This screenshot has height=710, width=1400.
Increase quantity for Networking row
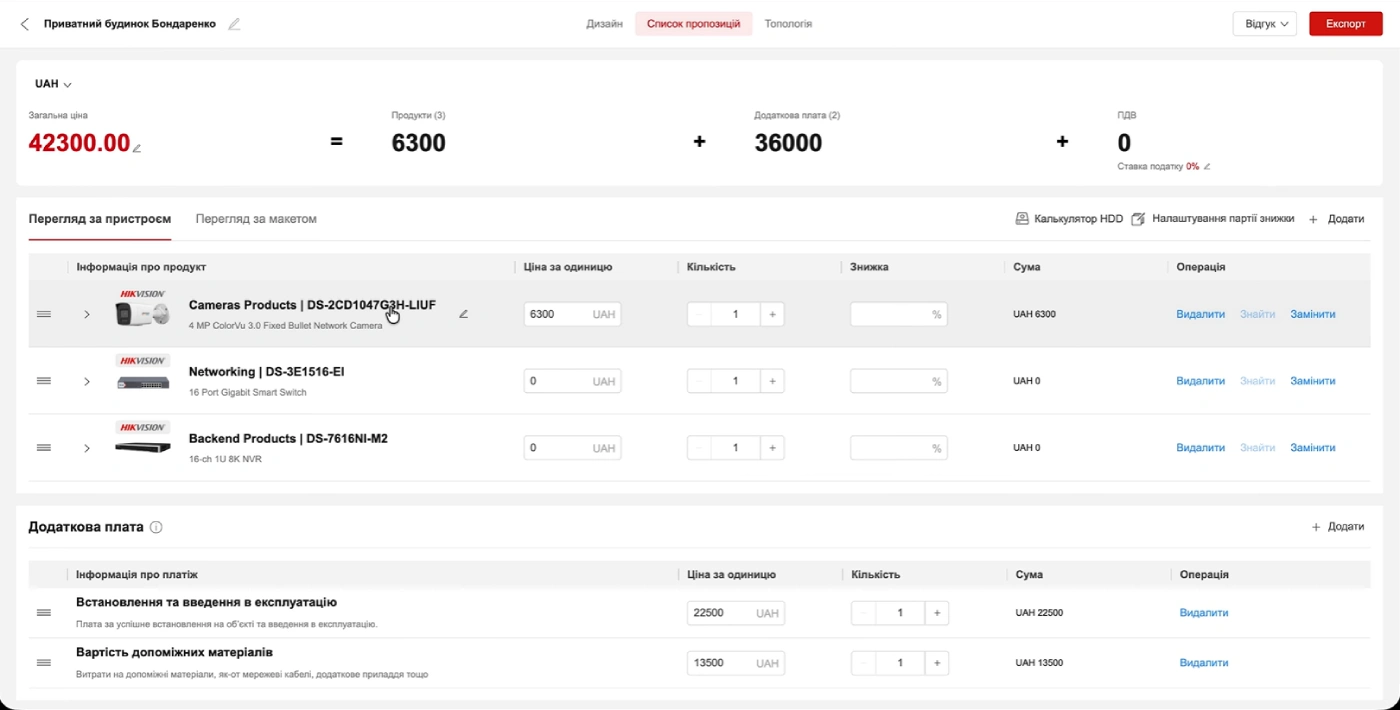point(772,381)
